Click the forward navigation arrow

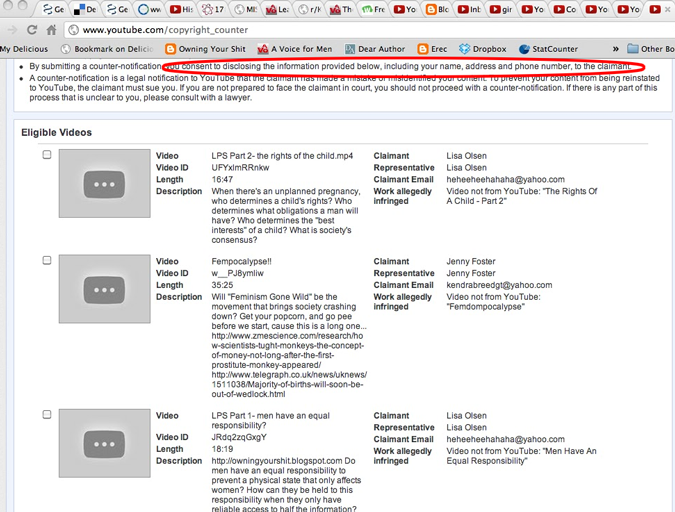[12, 30]
